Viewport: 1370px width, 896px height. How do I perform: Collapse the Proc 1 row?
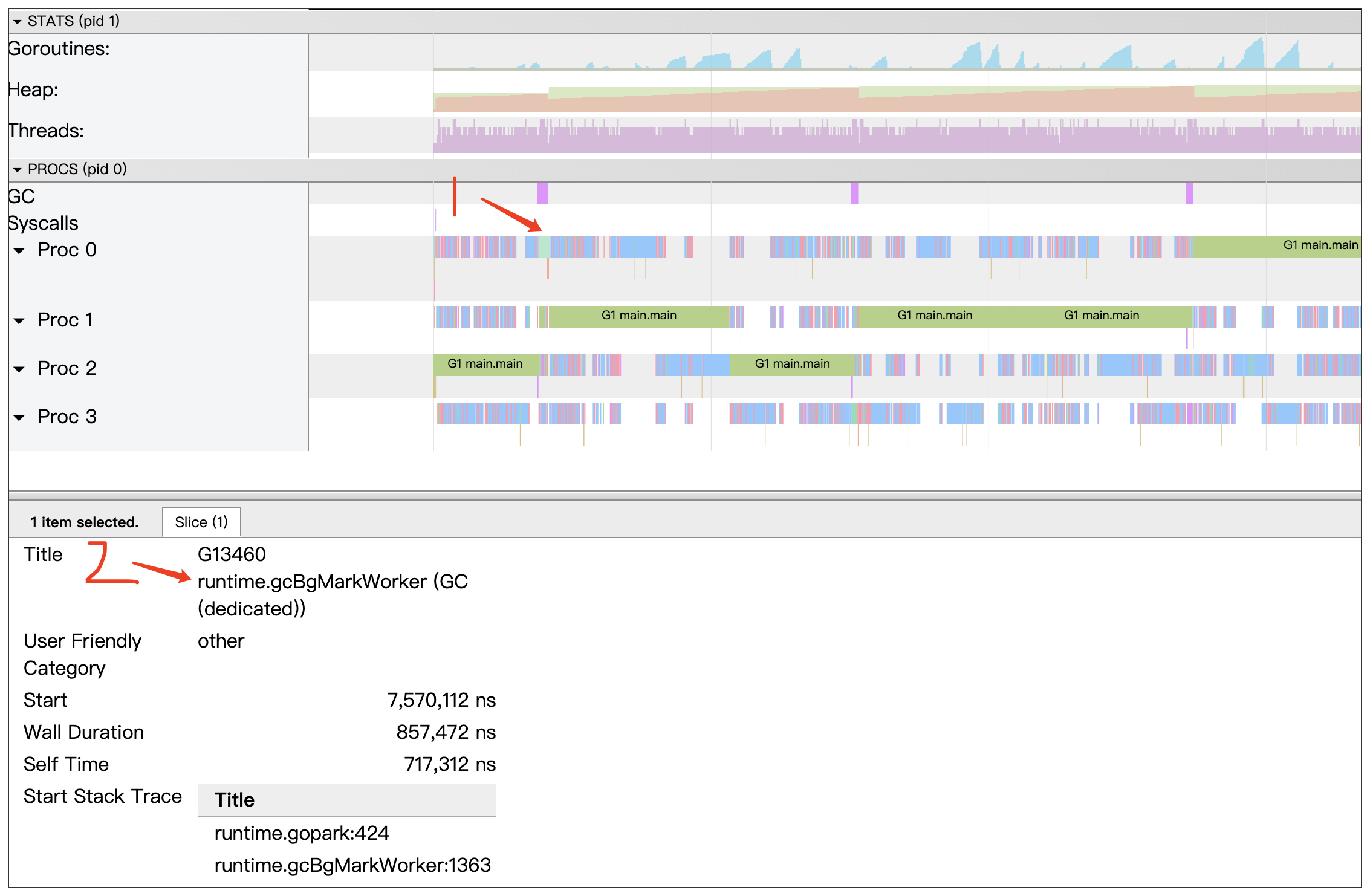19,321
